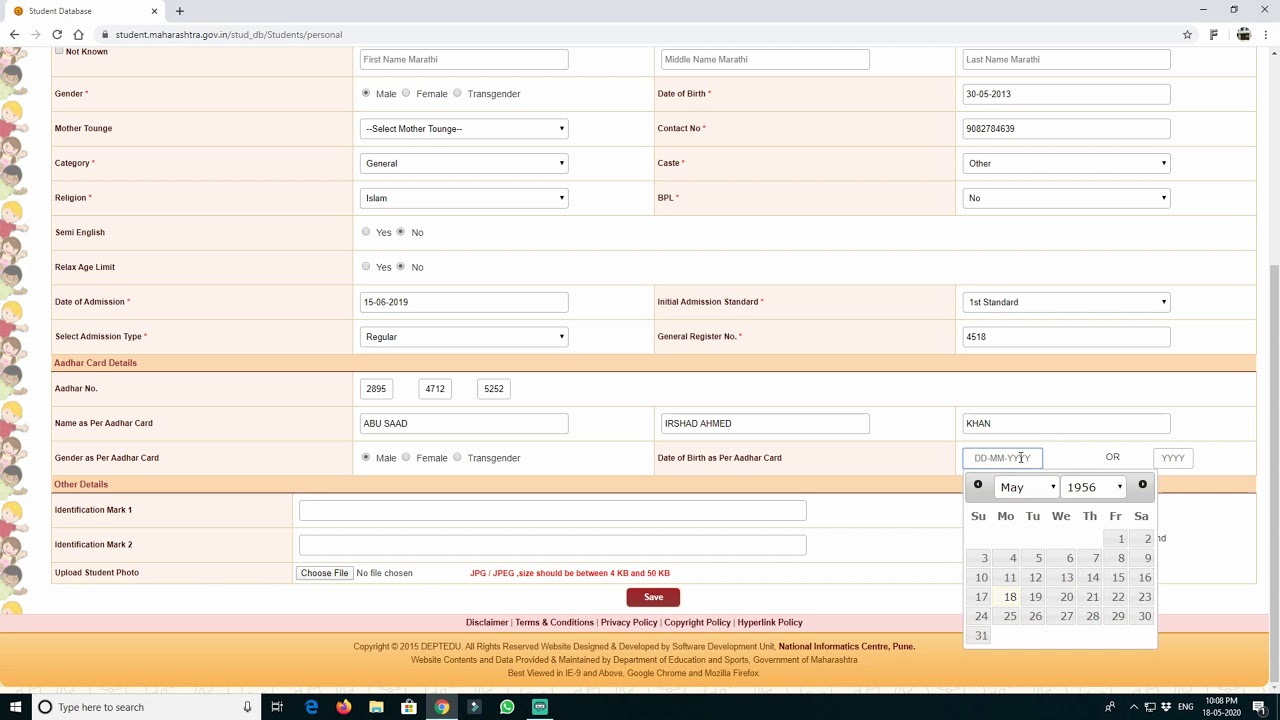
Task: Go back to the previous page
Action: coord(14,34)
